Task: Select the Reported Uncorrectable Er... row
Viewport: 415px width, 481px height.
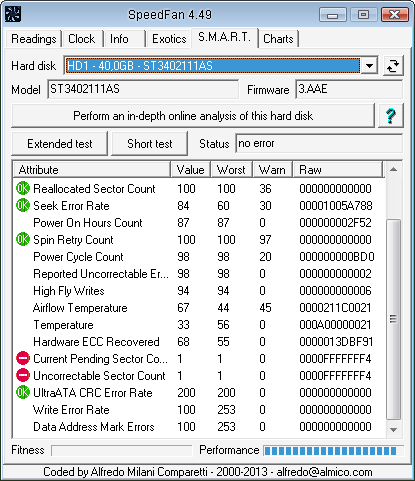Action: [x=199, y=274]
